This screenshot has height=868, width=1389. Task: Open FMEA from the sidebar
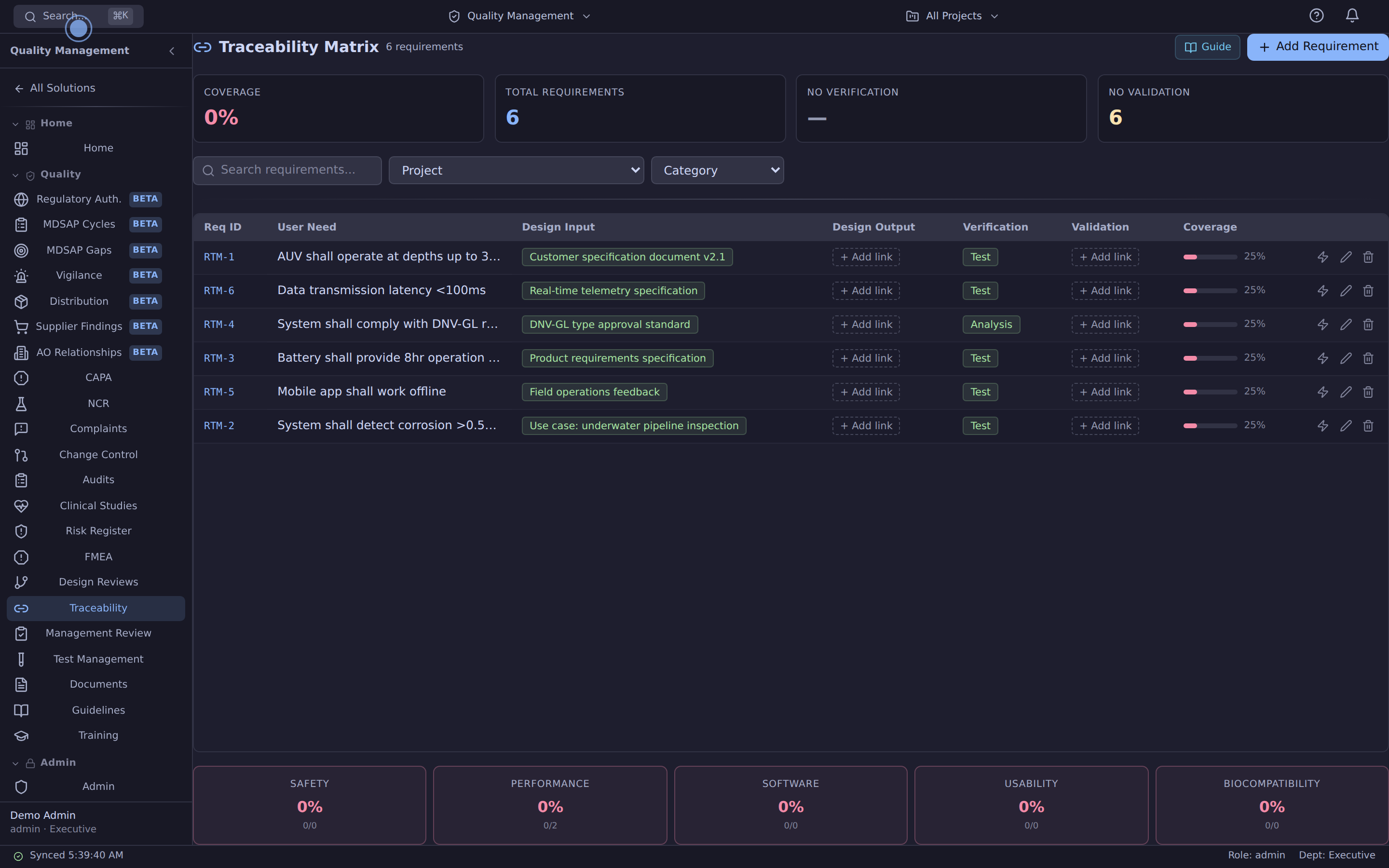(96, 557)
